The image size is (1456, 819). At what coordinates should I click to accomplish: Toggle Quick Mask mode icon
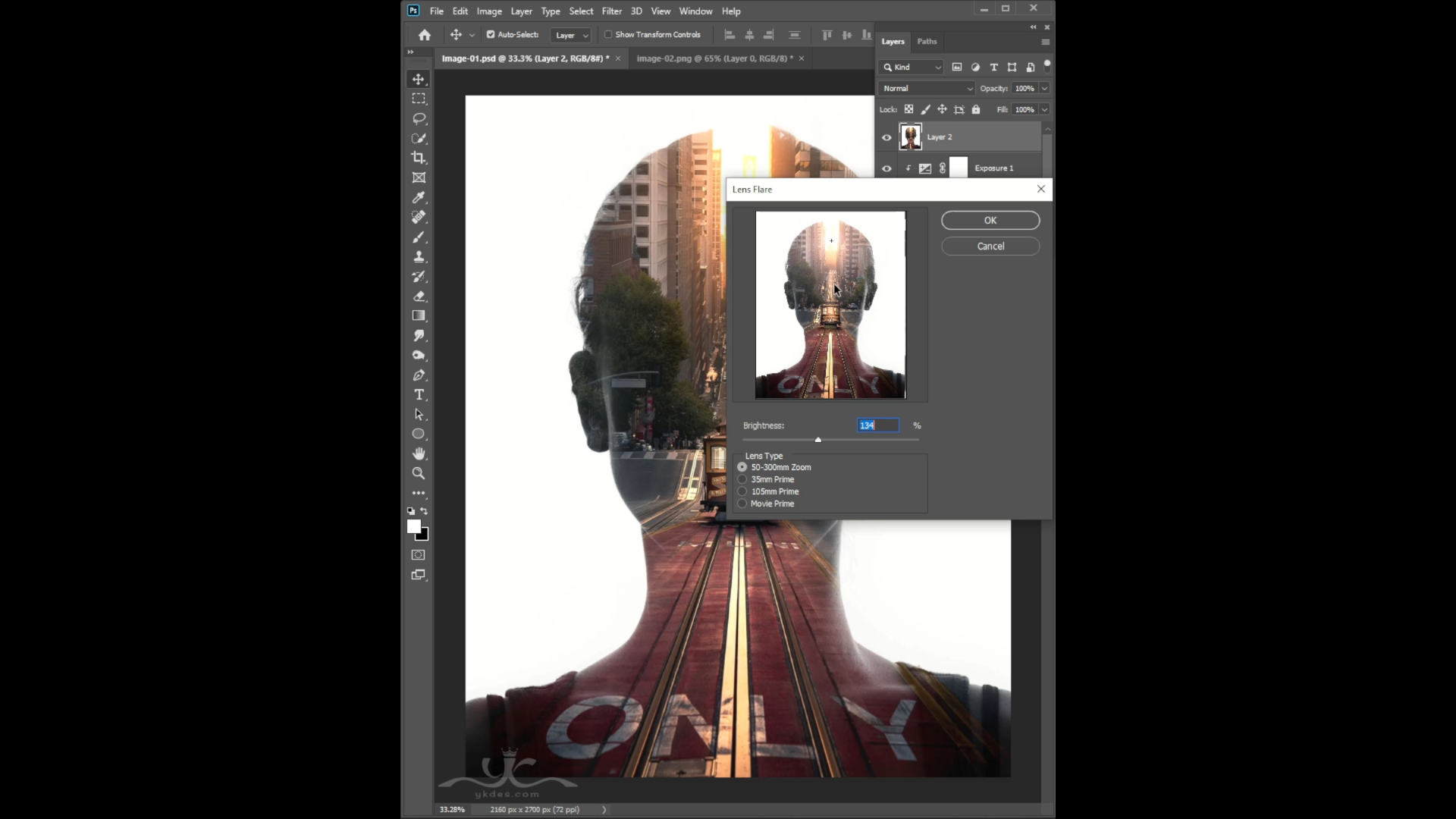(419, 555)
